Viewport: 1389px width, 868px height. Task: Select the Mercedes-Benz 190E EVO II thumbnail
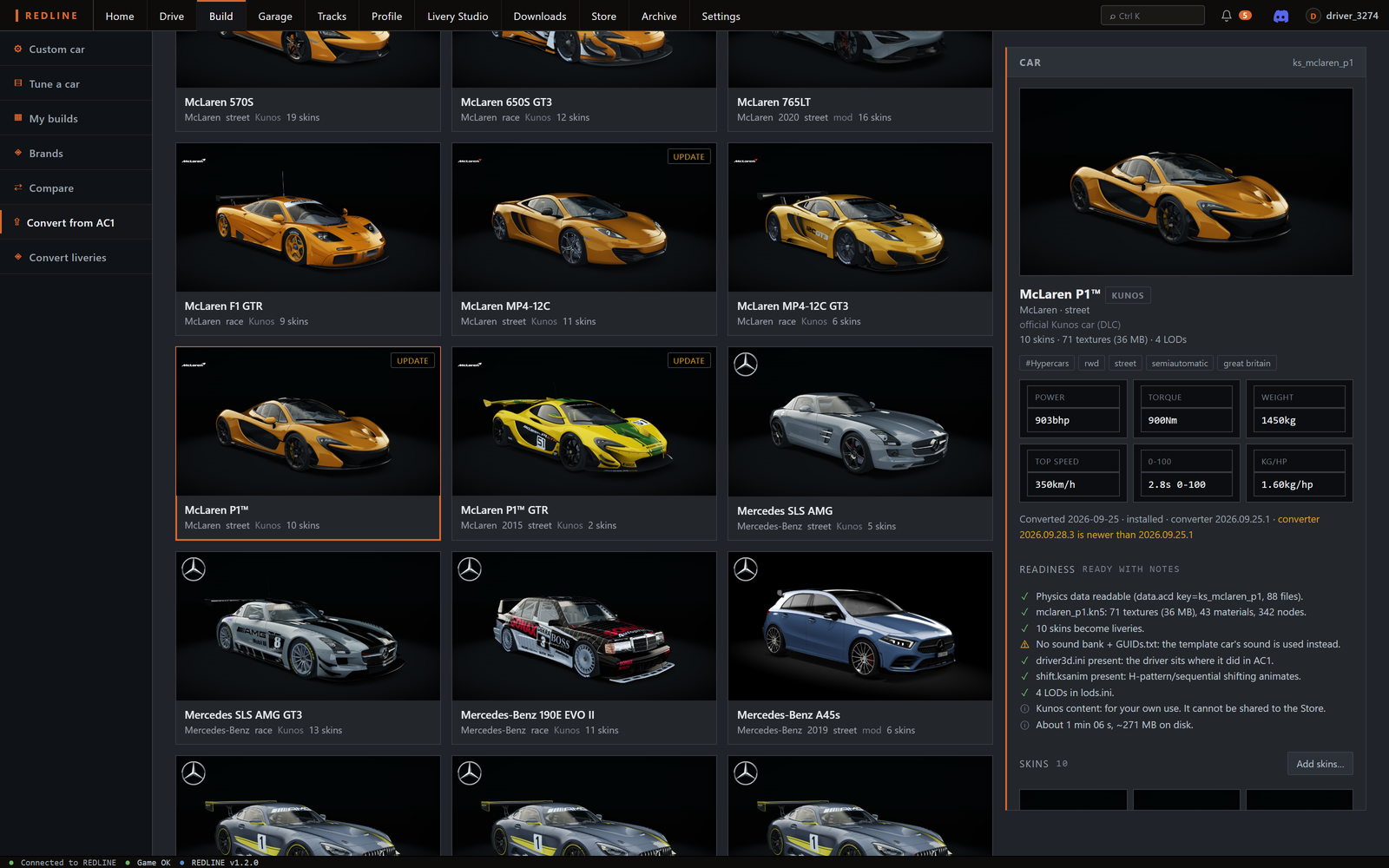(x=584, y=627)
